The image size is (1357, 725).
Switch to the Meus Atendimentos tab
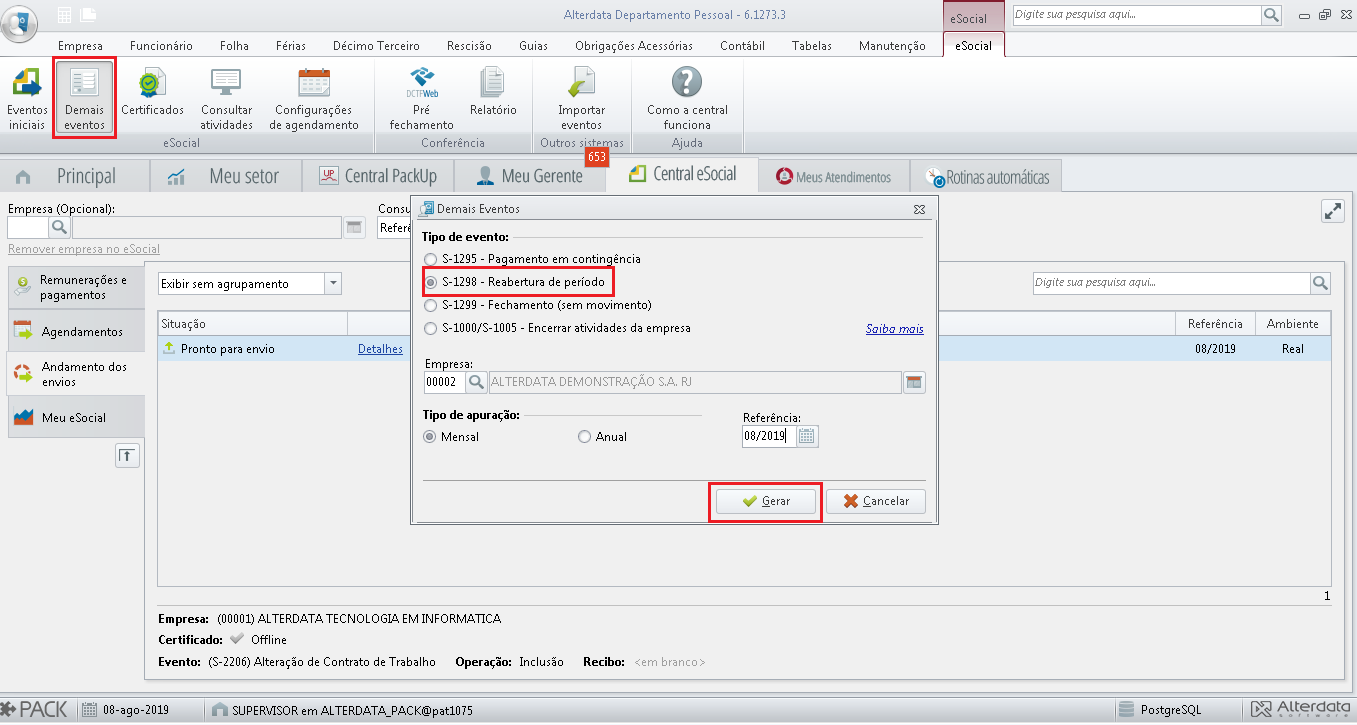point(834,177)
